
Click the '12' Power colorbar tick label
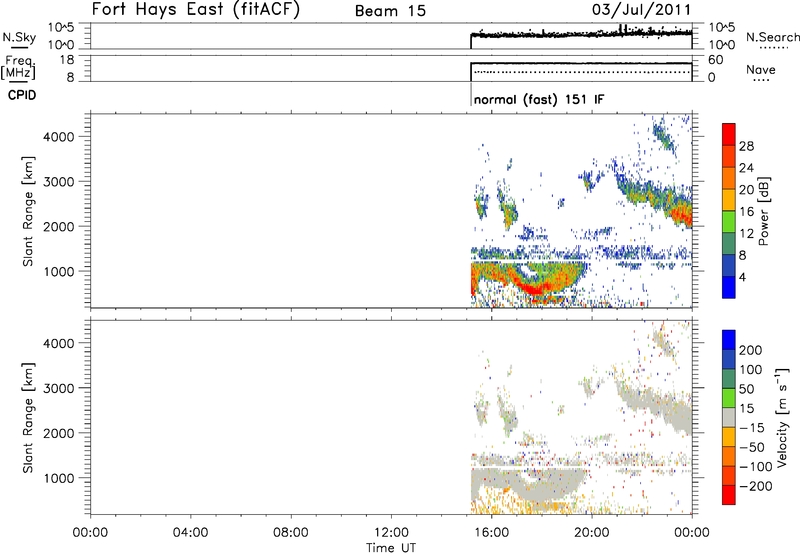pos(746,233)
